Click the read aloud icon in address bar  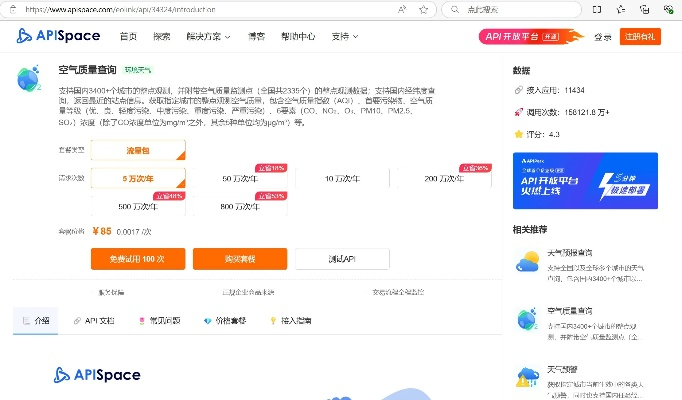(x=402, y=9)
